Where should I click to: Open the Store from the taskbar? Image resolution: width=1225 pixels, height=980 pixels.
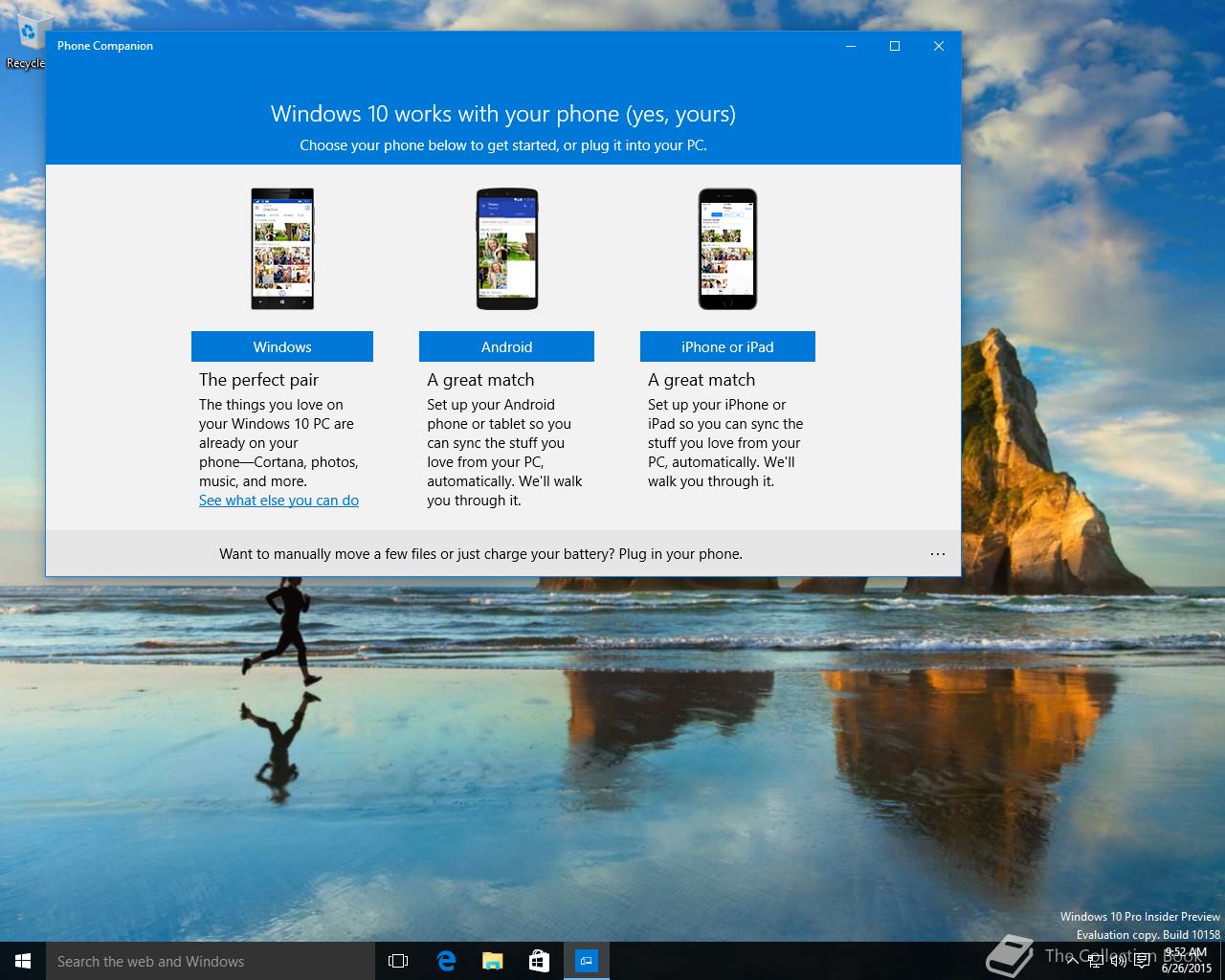(x=540, y=961)
